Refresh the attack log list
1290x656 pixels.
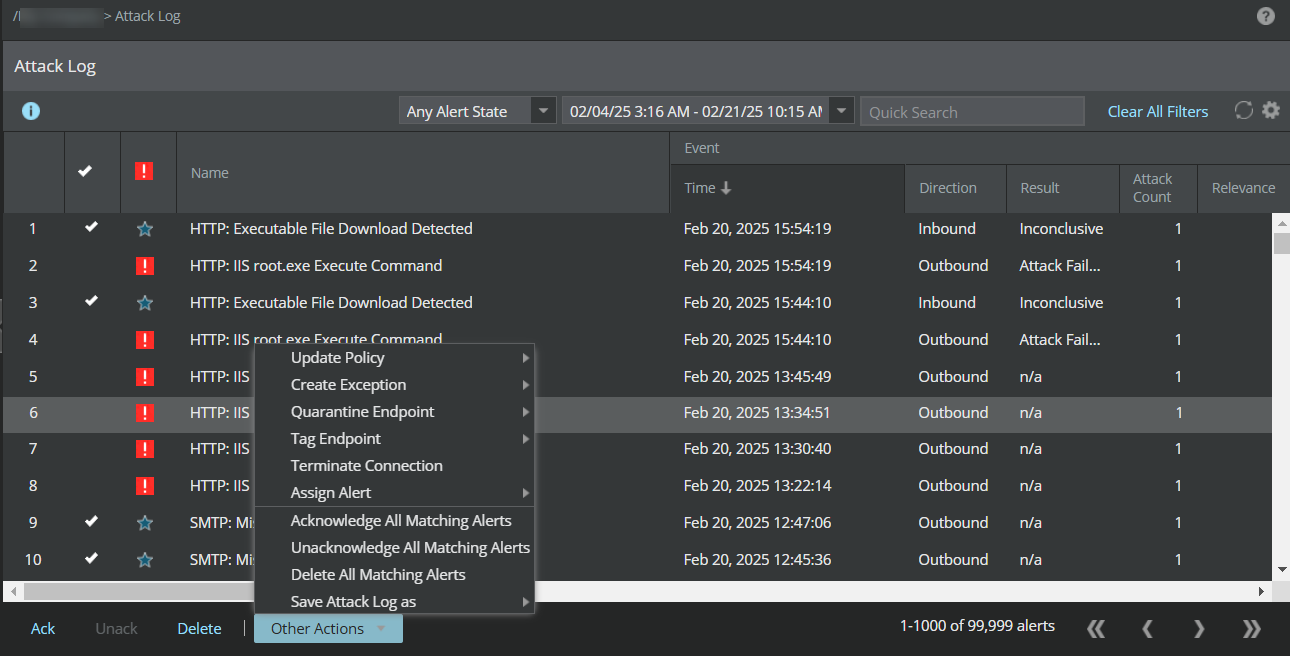tap(1244, 111)
